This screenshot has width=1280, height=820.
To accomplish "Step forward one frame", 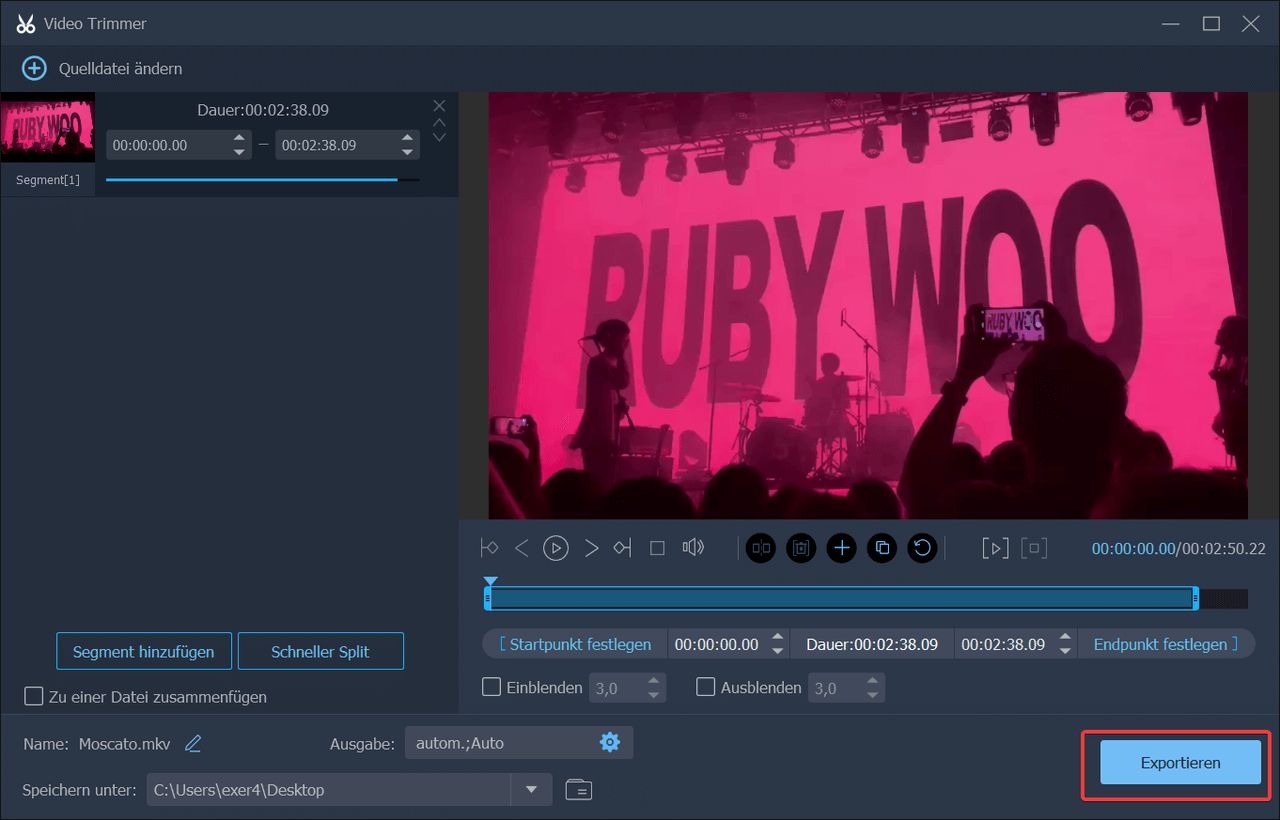I will coord(591,547).
